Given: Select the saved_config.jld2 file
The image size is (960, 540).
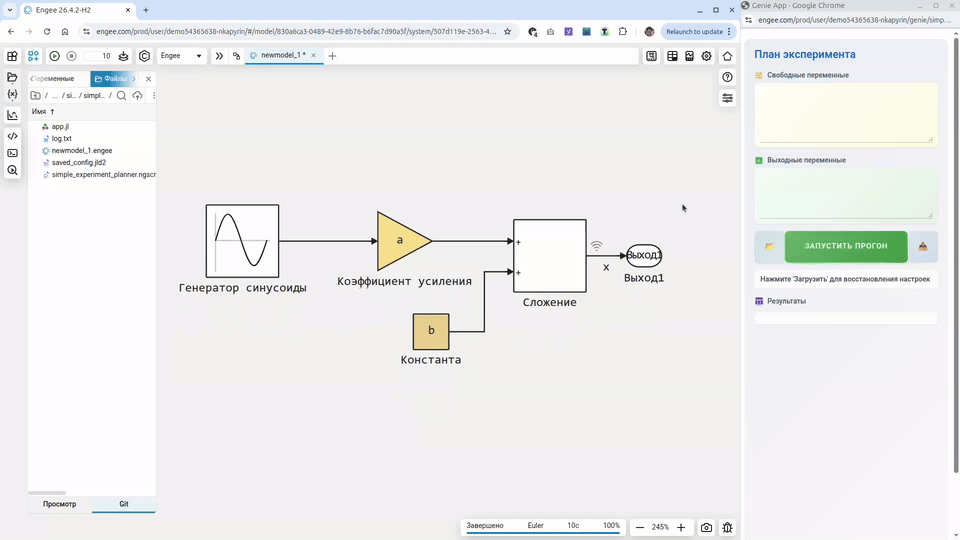Looking at the screenshot, I should click(x=78, y=162).
